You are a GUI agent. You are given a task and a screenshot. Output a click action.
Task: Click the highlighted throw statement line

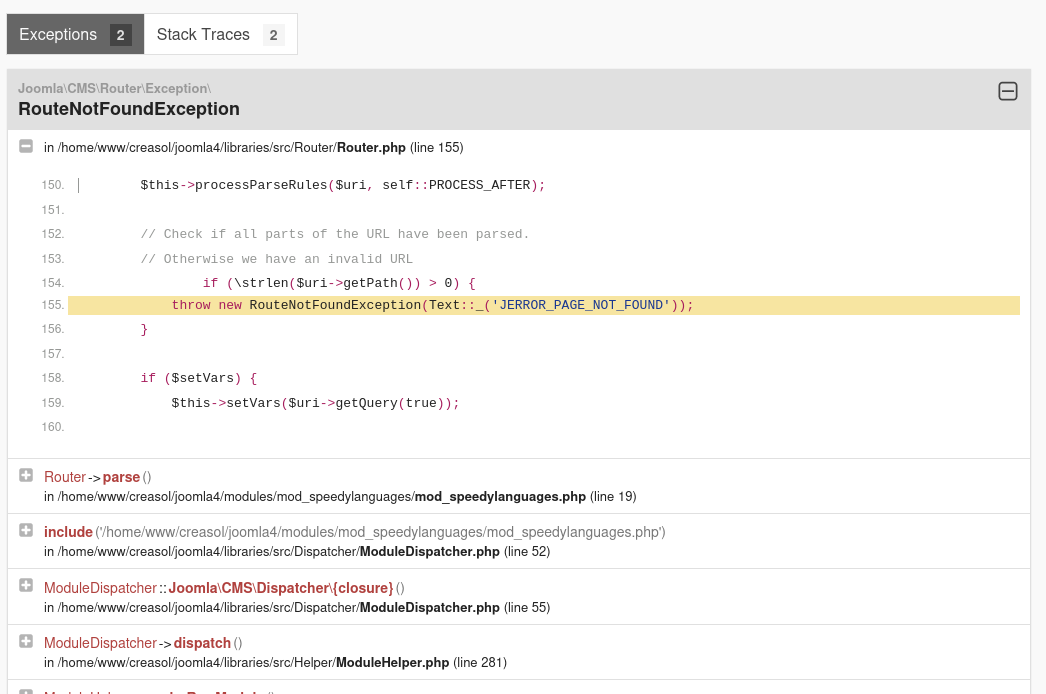[432, 305]
